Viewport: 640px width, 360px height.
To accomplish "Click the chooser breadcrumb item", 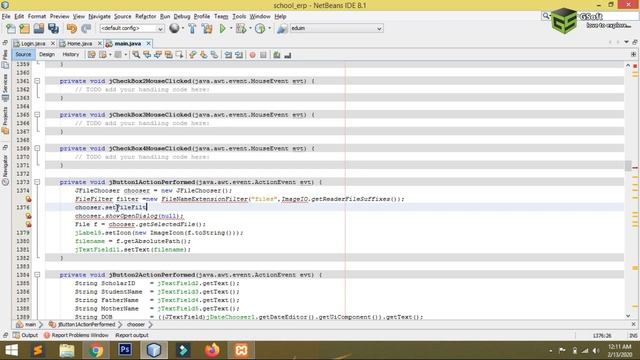I will pyautogui.click(x=136, y=324).
